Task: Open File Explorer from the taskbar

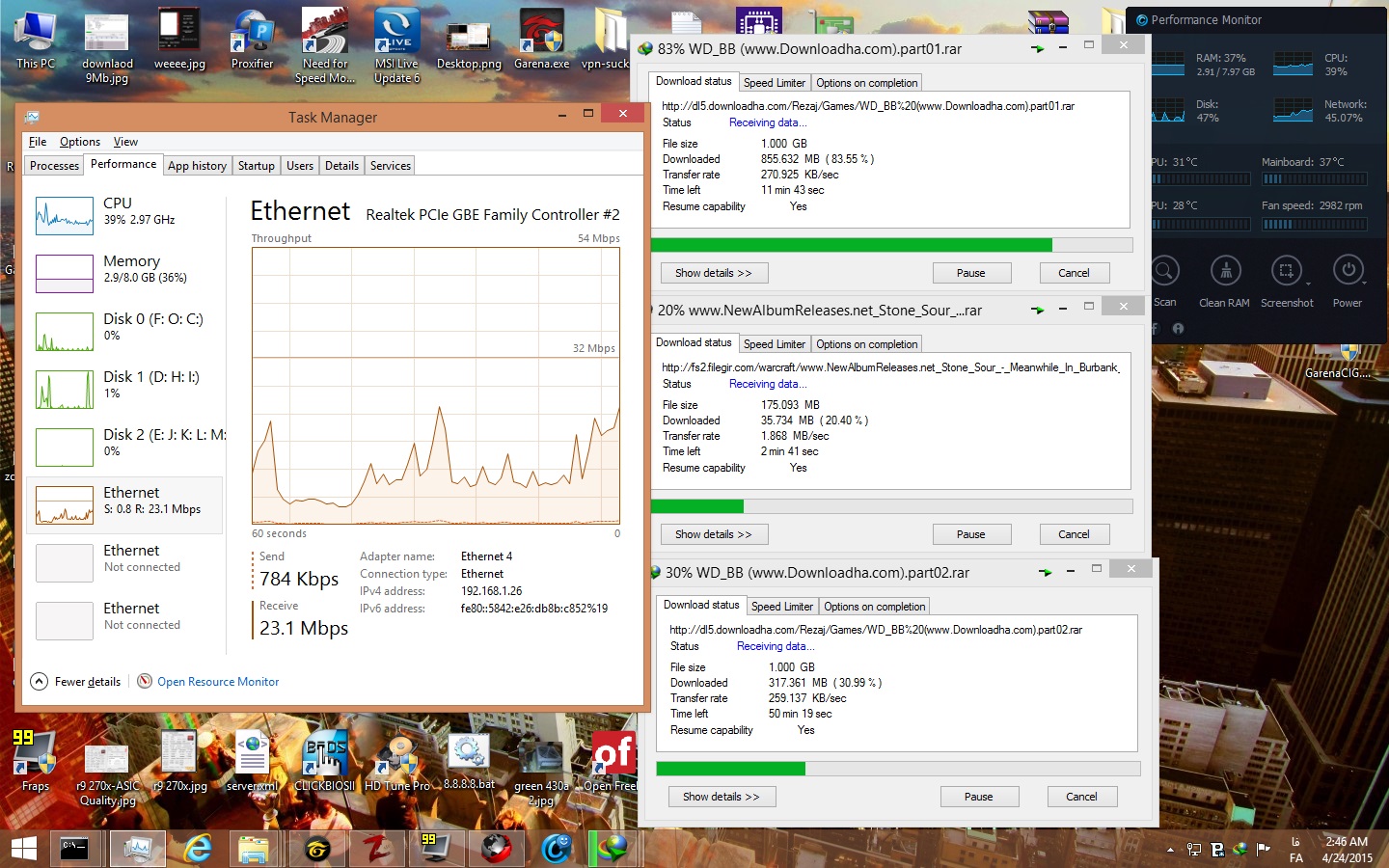Action: click(253, 849)
